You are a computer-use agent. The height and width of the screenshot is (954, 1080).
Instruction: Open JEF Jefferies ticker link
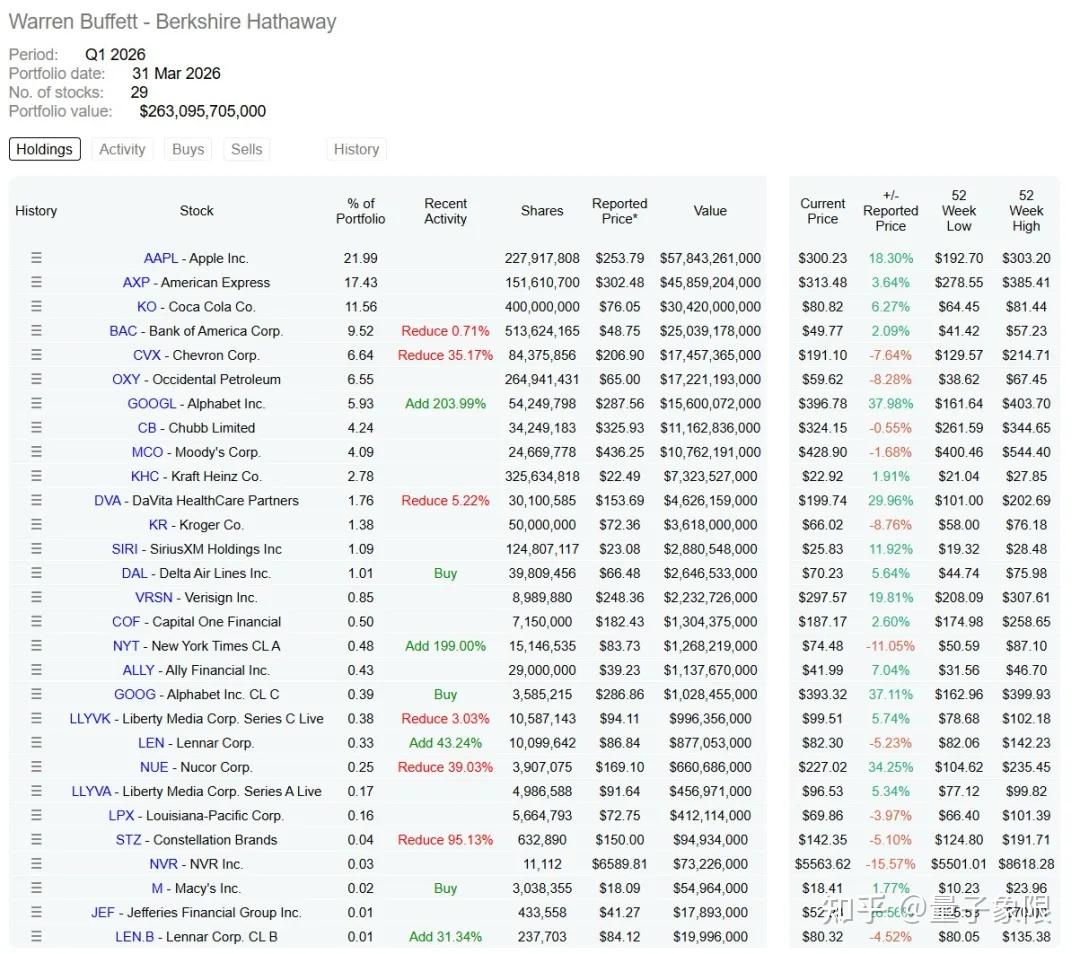[103, 913]
